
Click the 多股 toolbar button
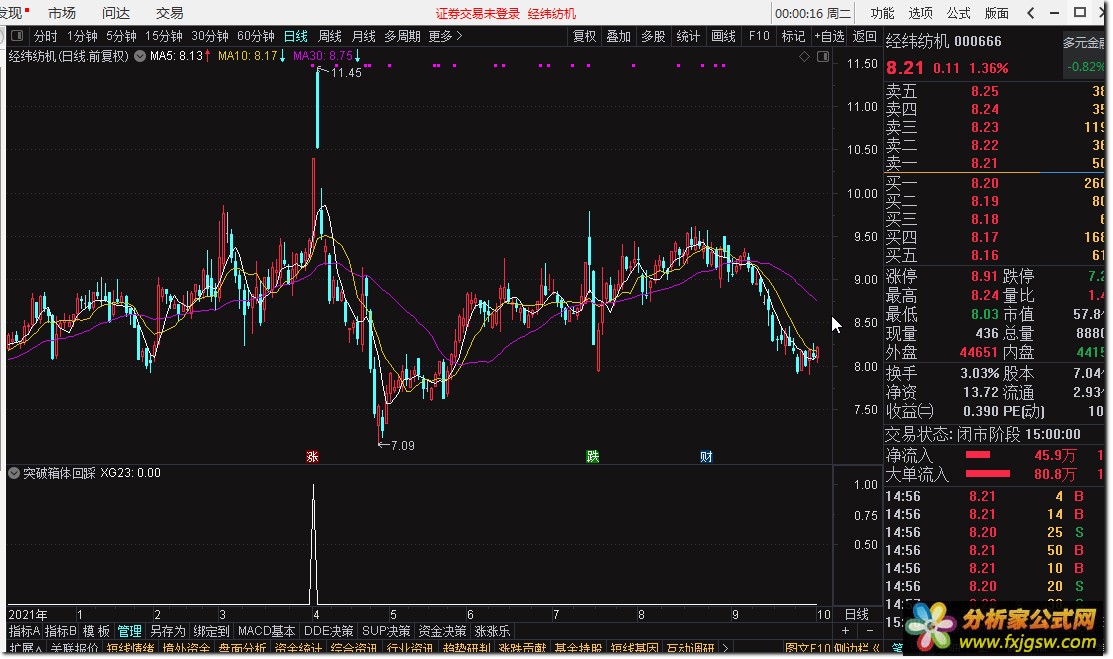click(x=653, y=36)
